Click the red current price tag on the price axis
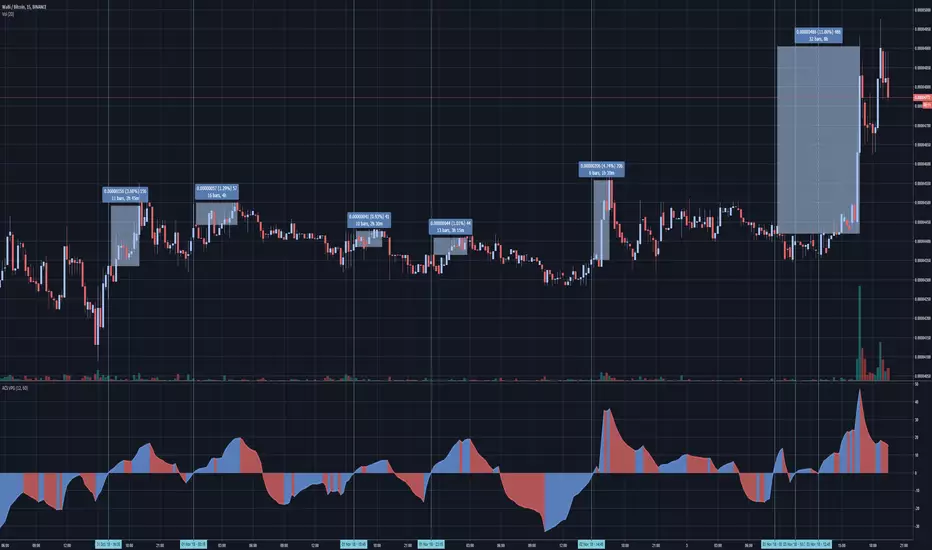The width and height of the screenshot is (932, 550). [x=922, y=98]
